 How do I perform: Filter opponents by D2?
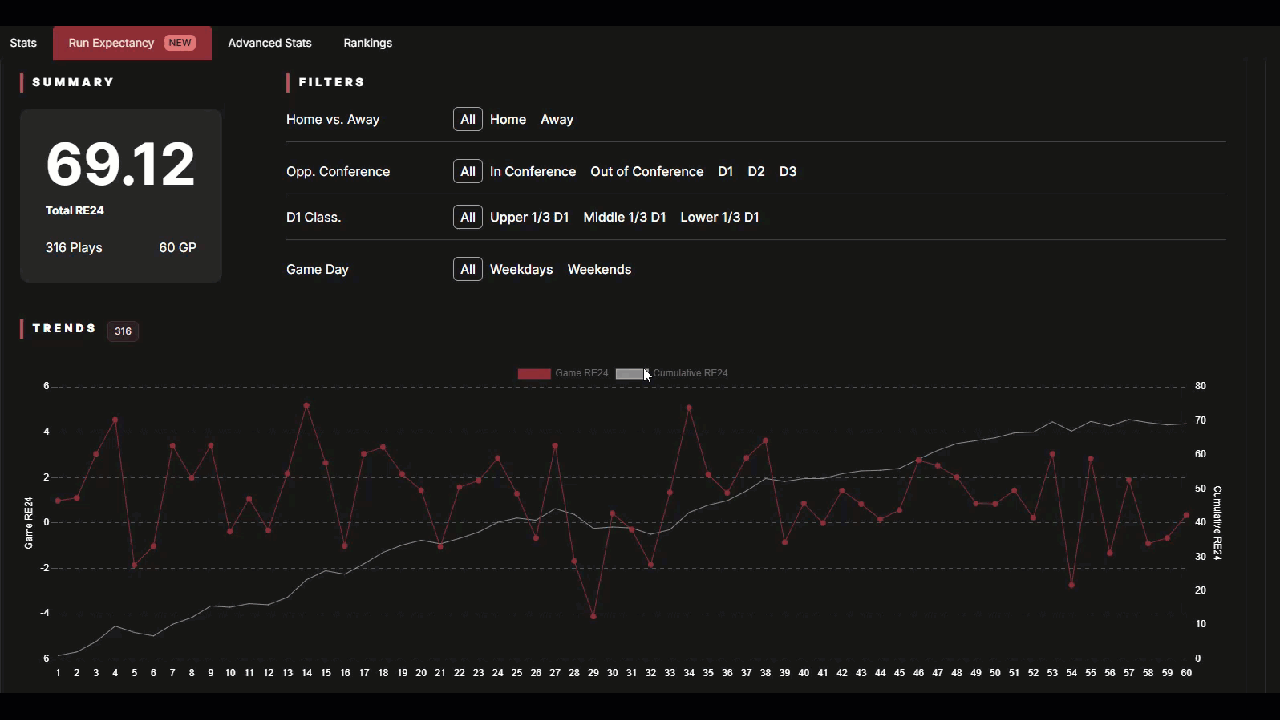pos(756,171)
